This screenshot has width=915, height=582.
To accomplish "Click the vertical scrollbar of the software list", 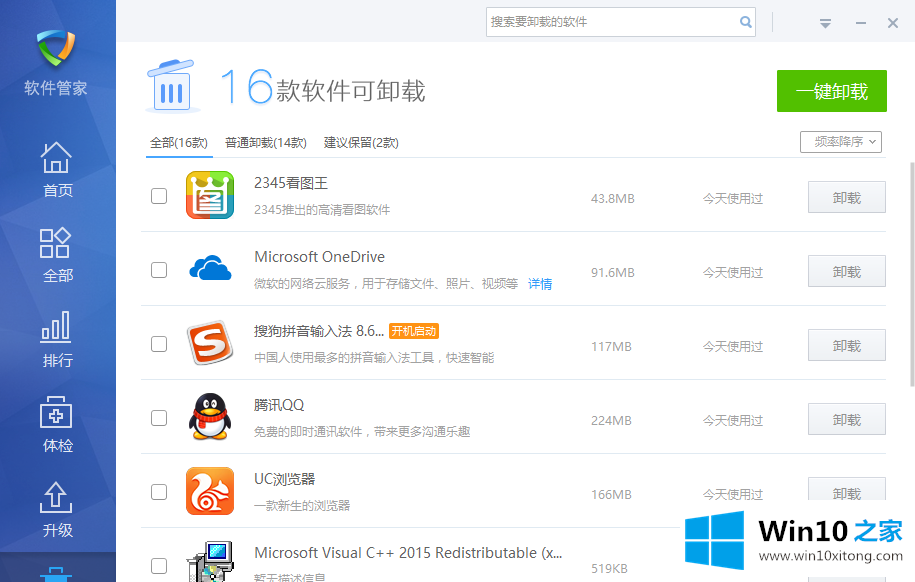I will click(x=912, y=274).
